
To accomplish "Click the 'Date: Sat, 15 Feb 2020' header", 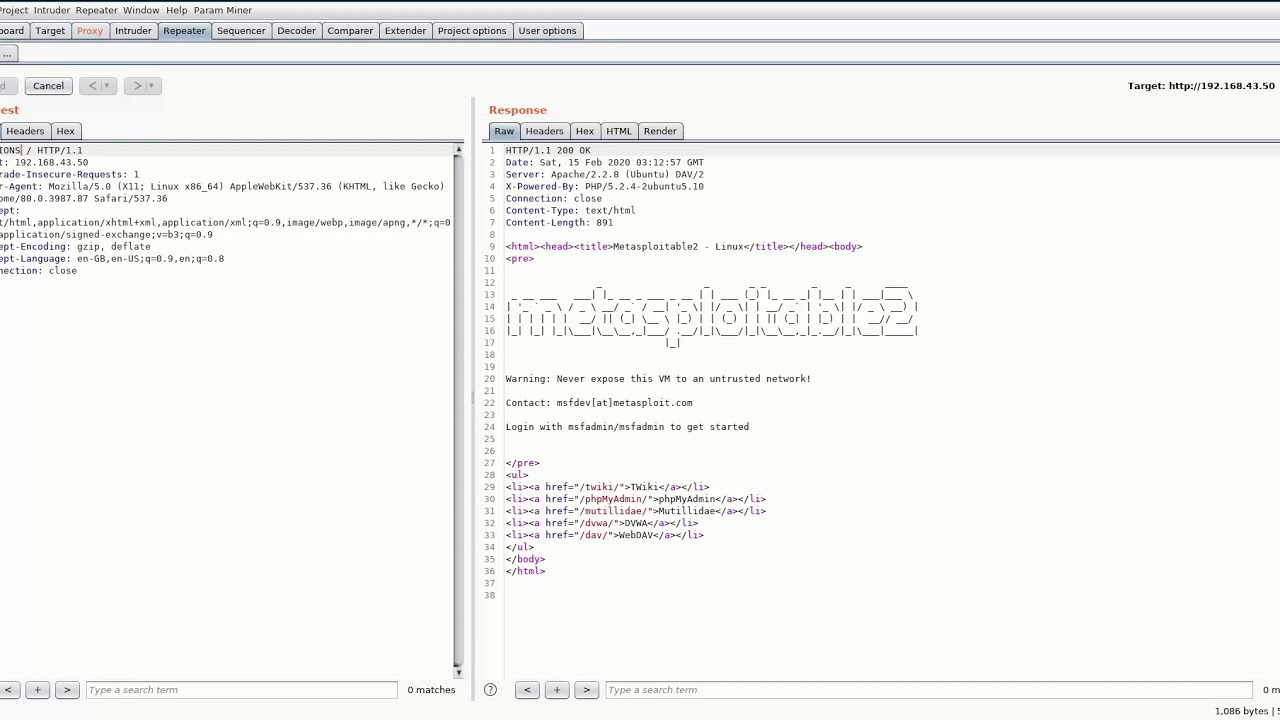I will [x=604, y=163].
